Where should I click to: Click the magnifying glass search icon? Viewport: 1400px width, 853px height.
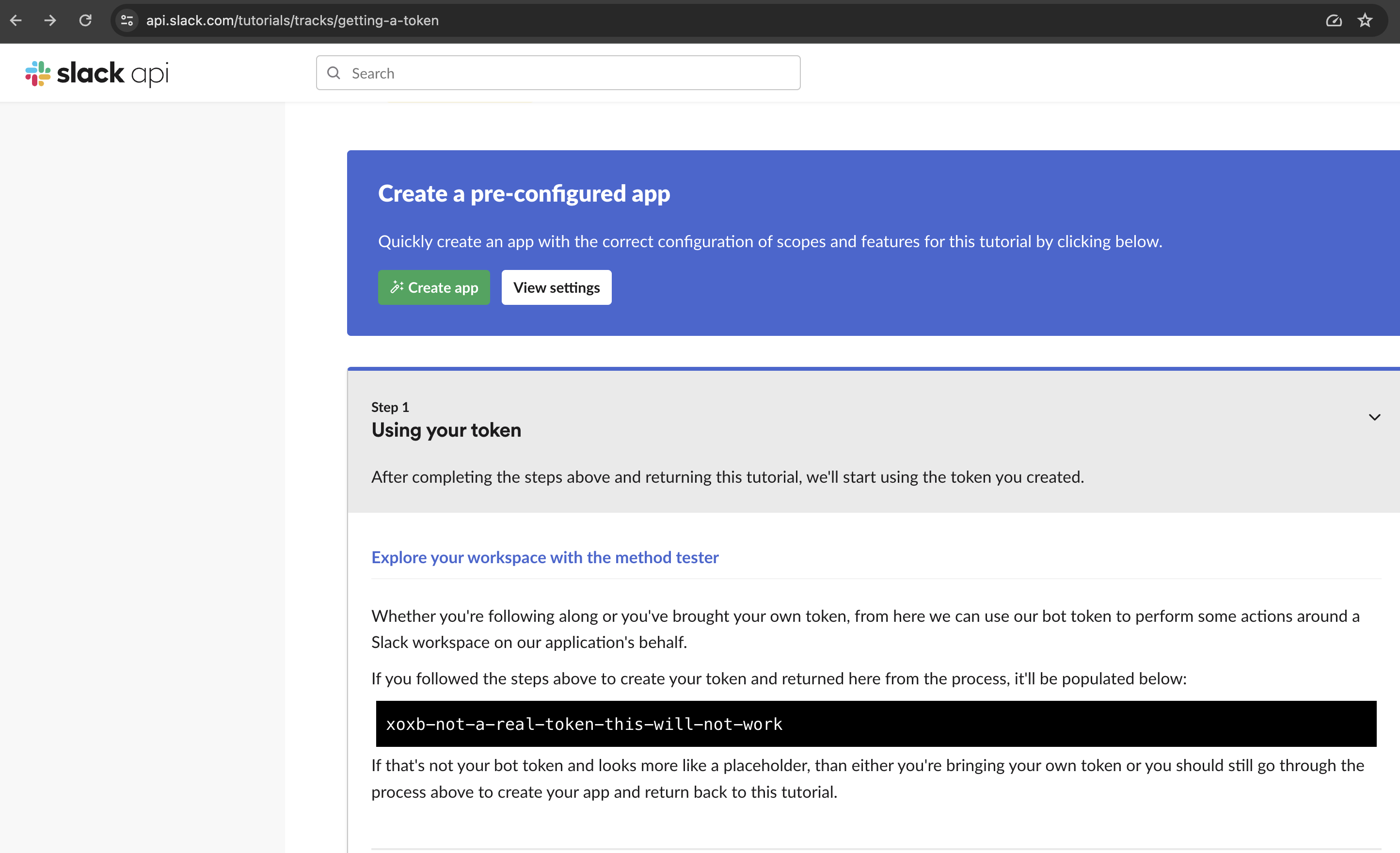[334, 73]
